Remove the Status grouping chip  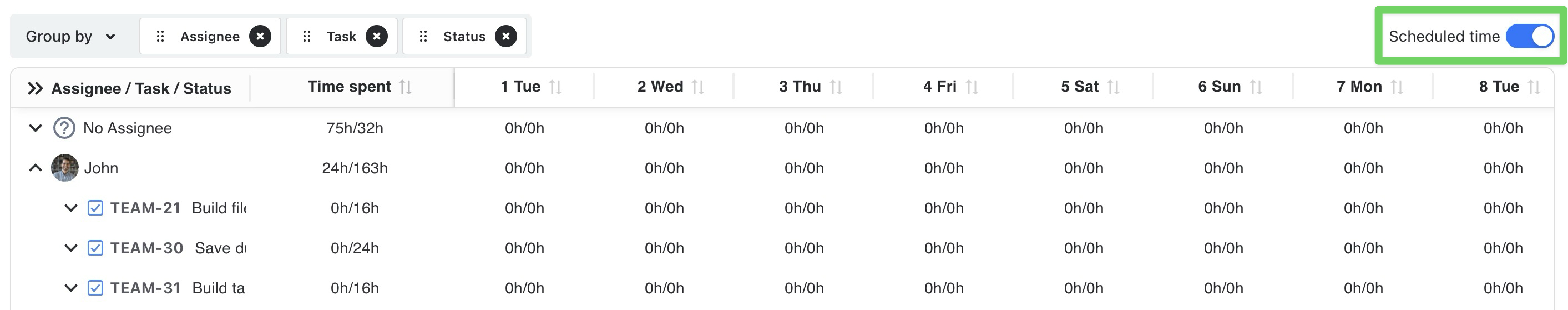506,37
